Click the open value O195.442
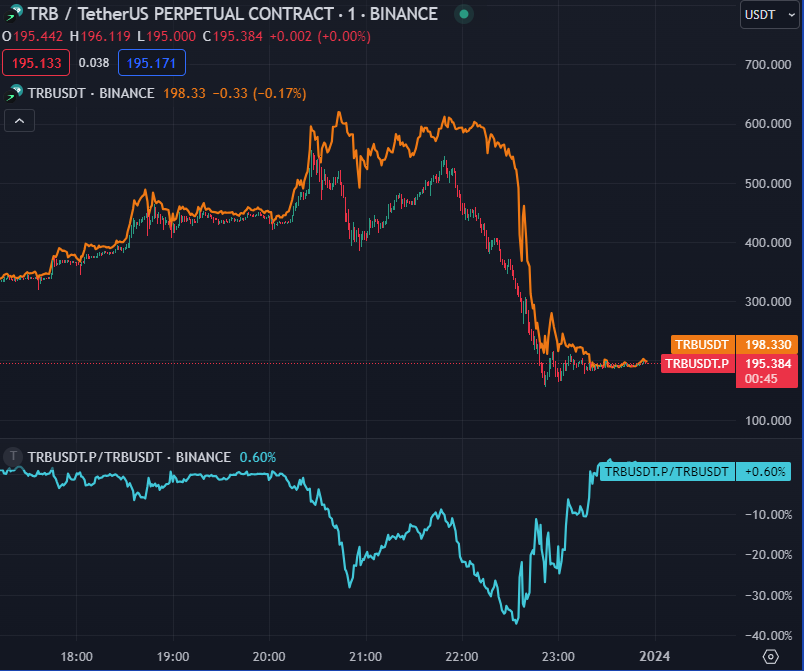Image resolution: width=804 pixels, height=671 pixels. 33,36
